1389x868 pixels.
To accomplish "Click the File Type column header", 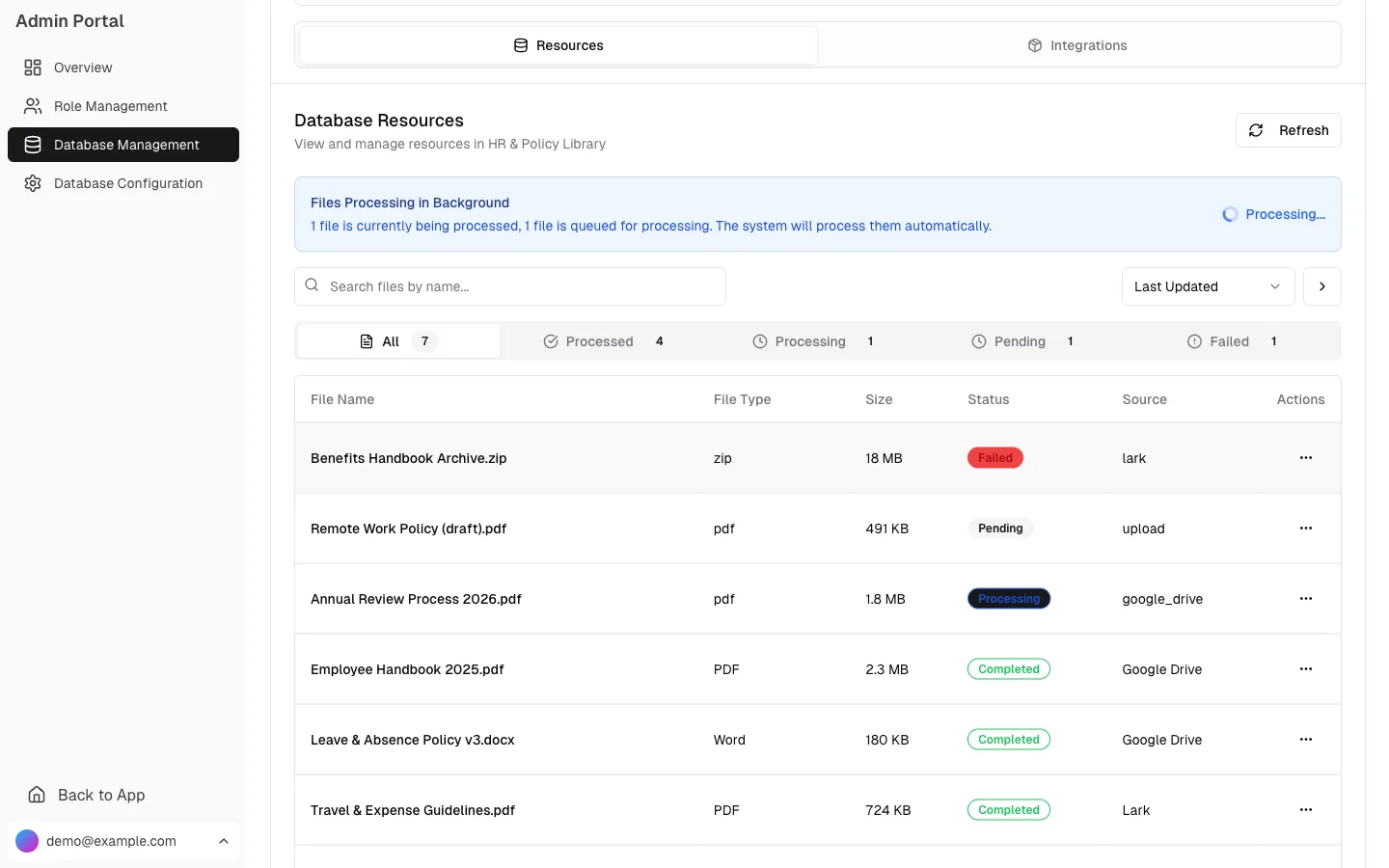I will 742,399.
